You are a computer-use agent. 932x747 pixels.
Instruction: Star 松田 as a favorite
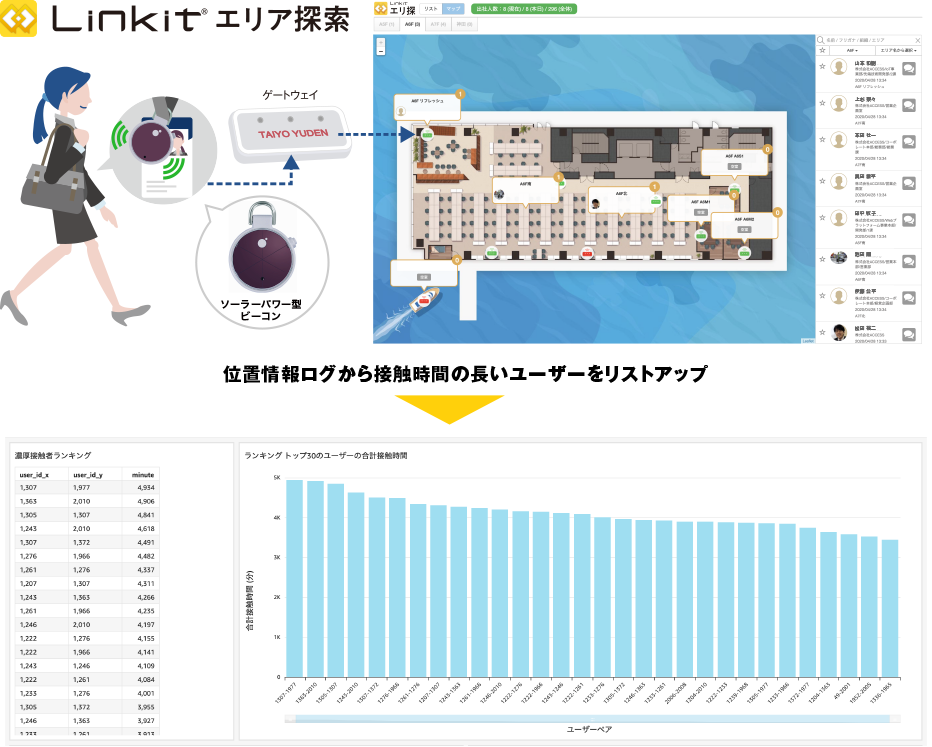click(823, 332)
